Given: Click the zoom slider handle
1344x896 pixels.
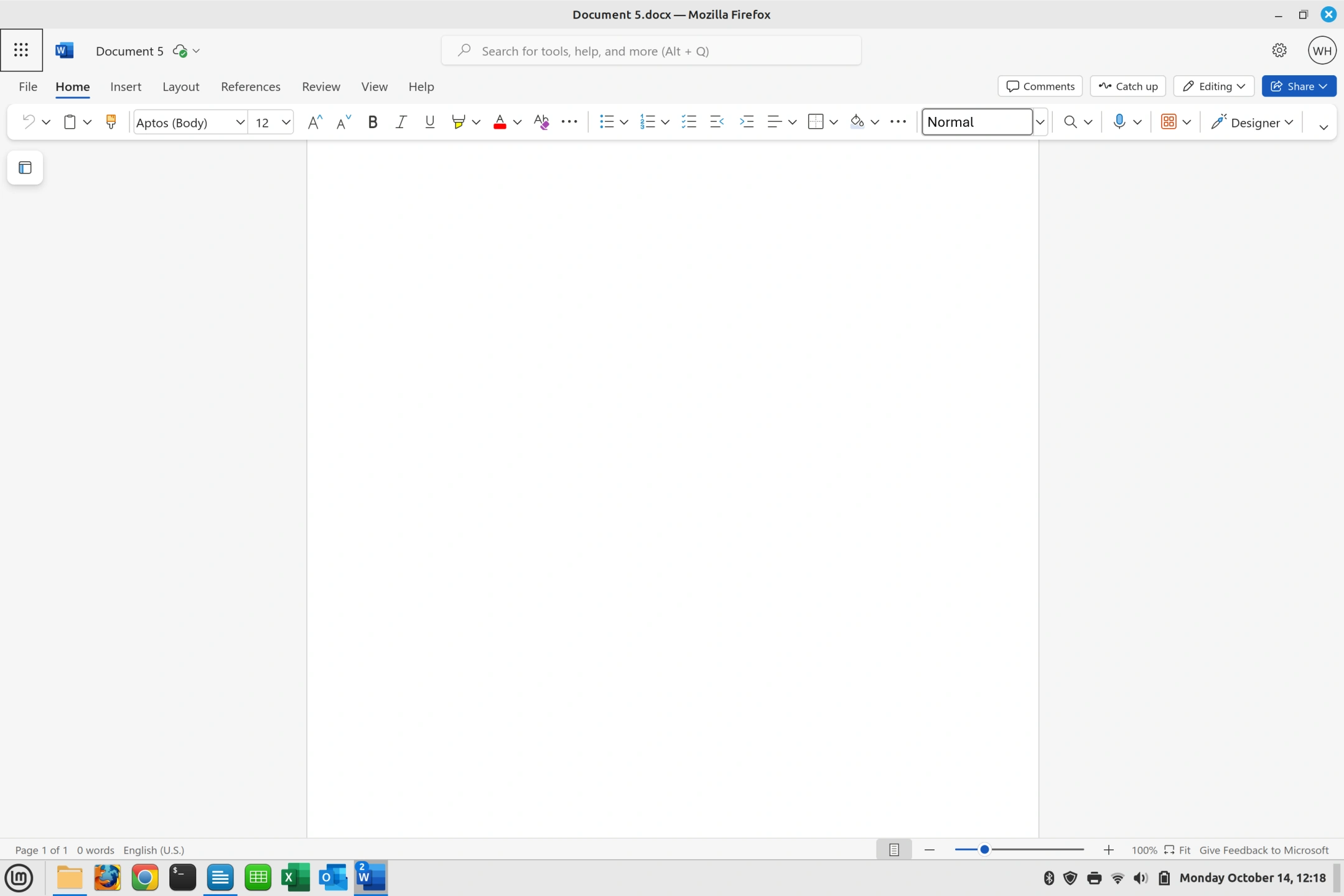Looking at the screenshot, I should (984, 849).
